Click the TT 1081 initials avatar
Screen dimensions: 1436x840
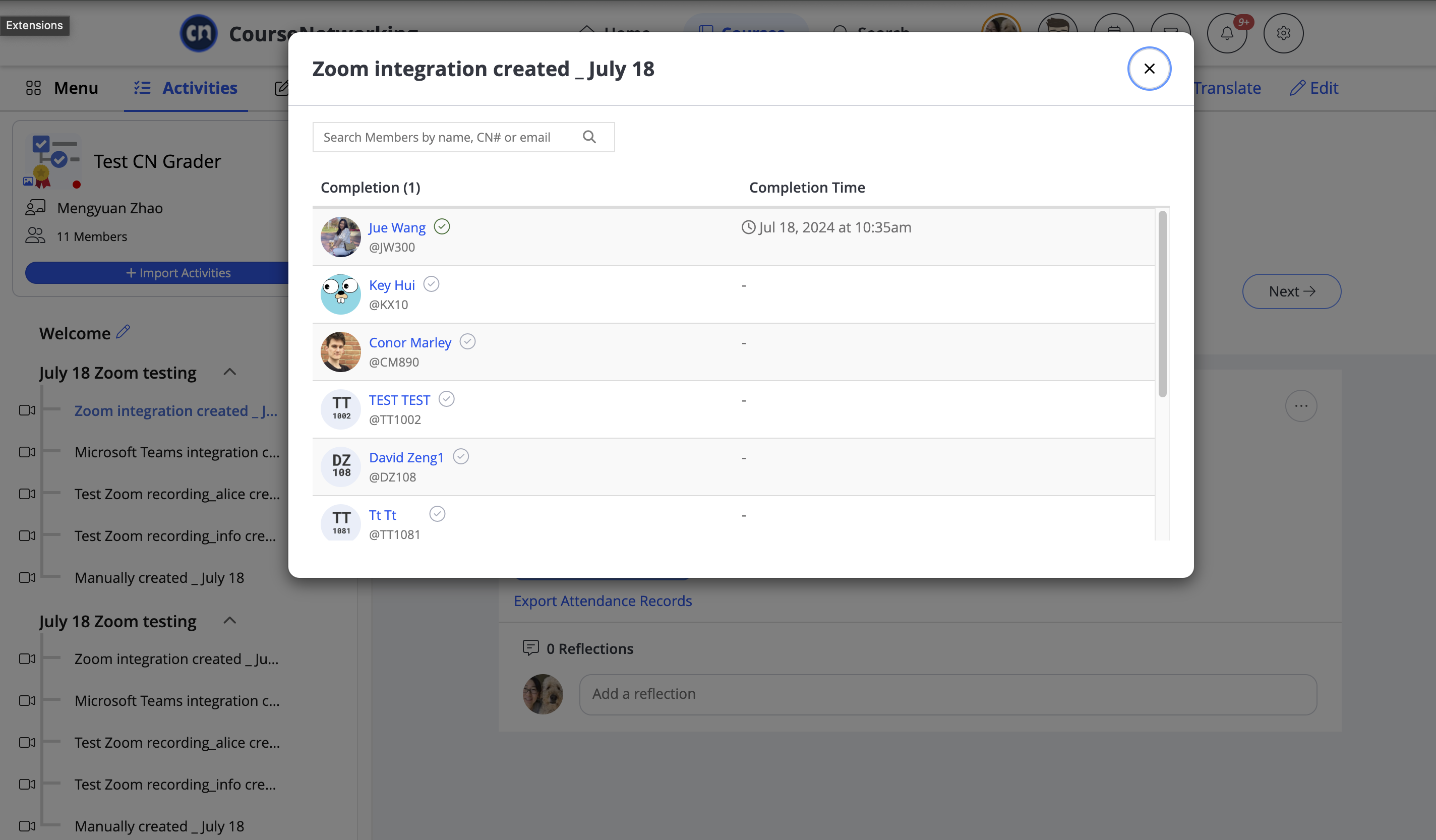coord(341,522)
